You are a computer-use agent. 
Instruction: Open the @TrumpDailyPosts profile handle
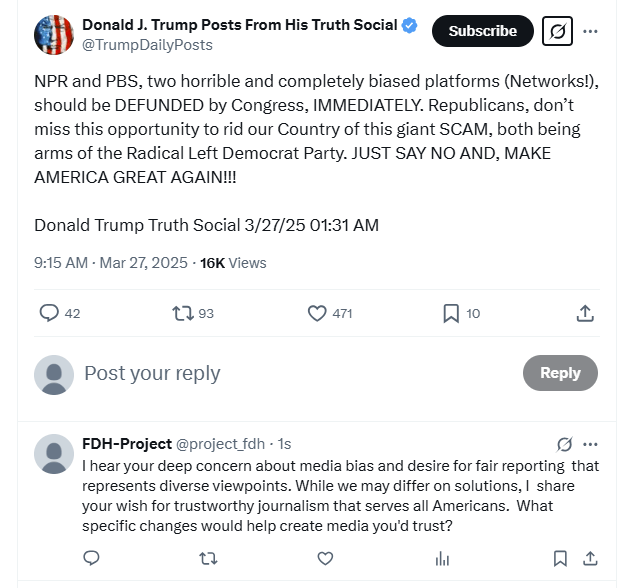[x=147, y=45]
